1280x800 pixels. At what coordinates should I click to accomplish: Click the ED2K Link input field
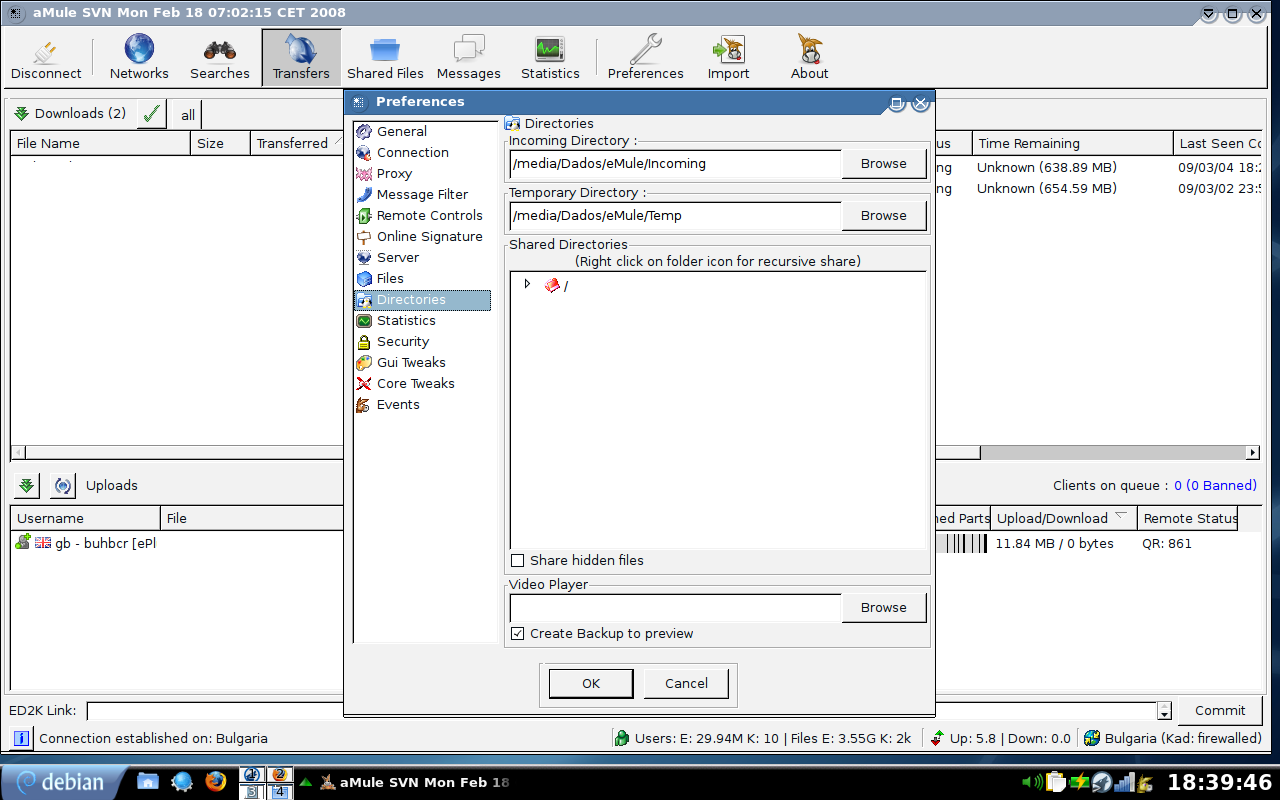tap(621, 711)
